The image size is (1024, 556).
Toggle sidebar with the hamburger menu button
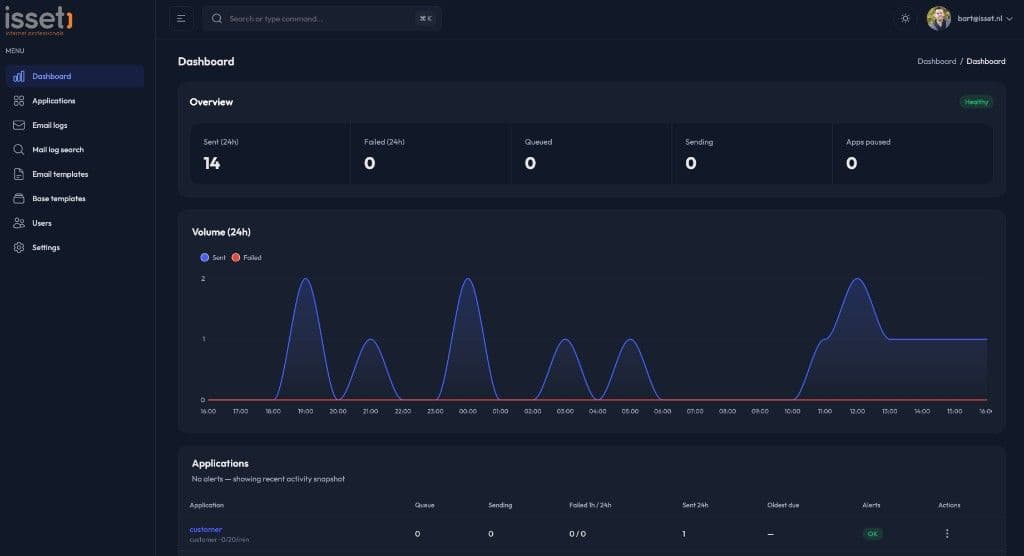tap(181, 19)
